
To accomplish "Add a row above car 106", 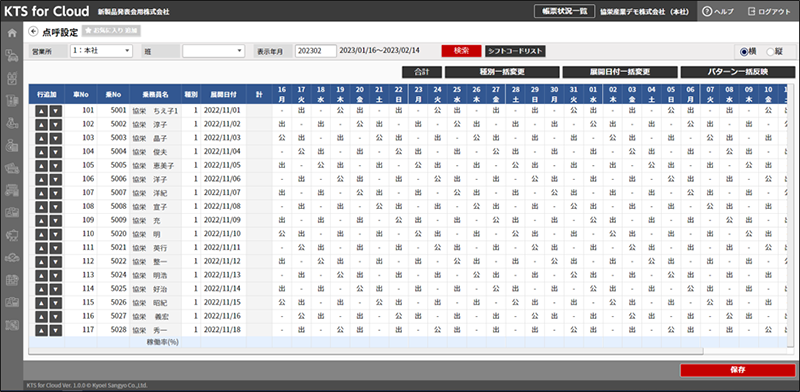I will 41,179.
